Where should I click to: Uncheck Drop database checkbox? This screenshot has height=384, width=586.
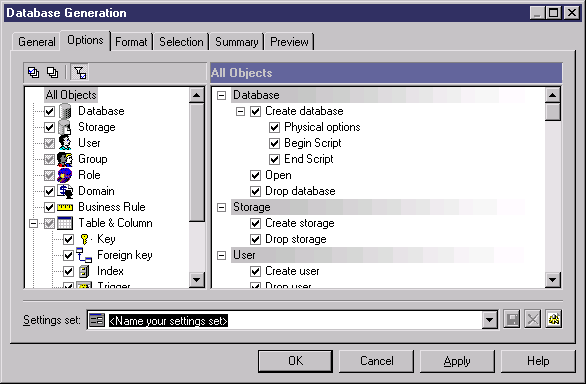[256, 191]
